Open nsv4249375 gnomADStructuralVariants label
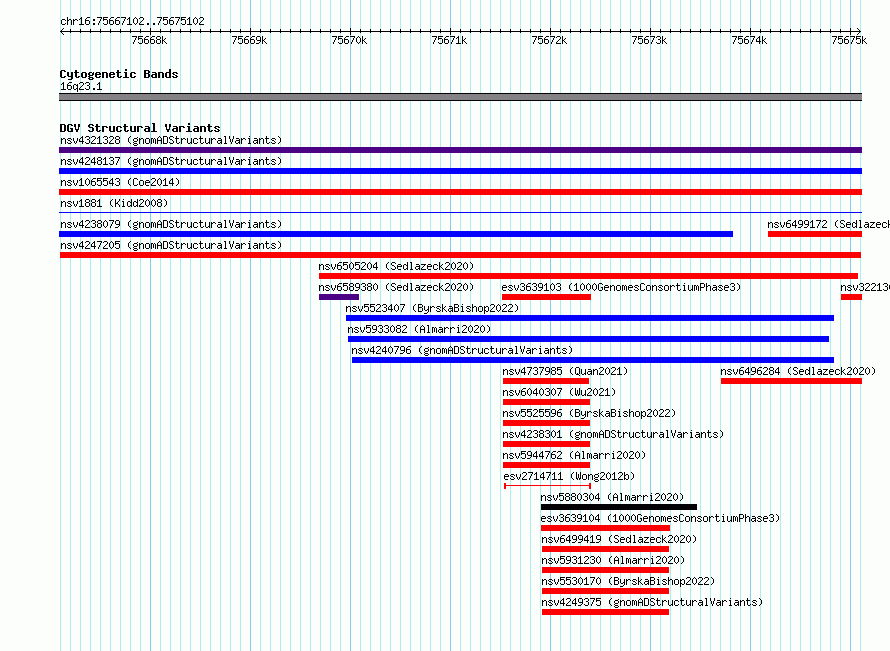The height and width of the screenshot is (651, 890). coord(652,602)
